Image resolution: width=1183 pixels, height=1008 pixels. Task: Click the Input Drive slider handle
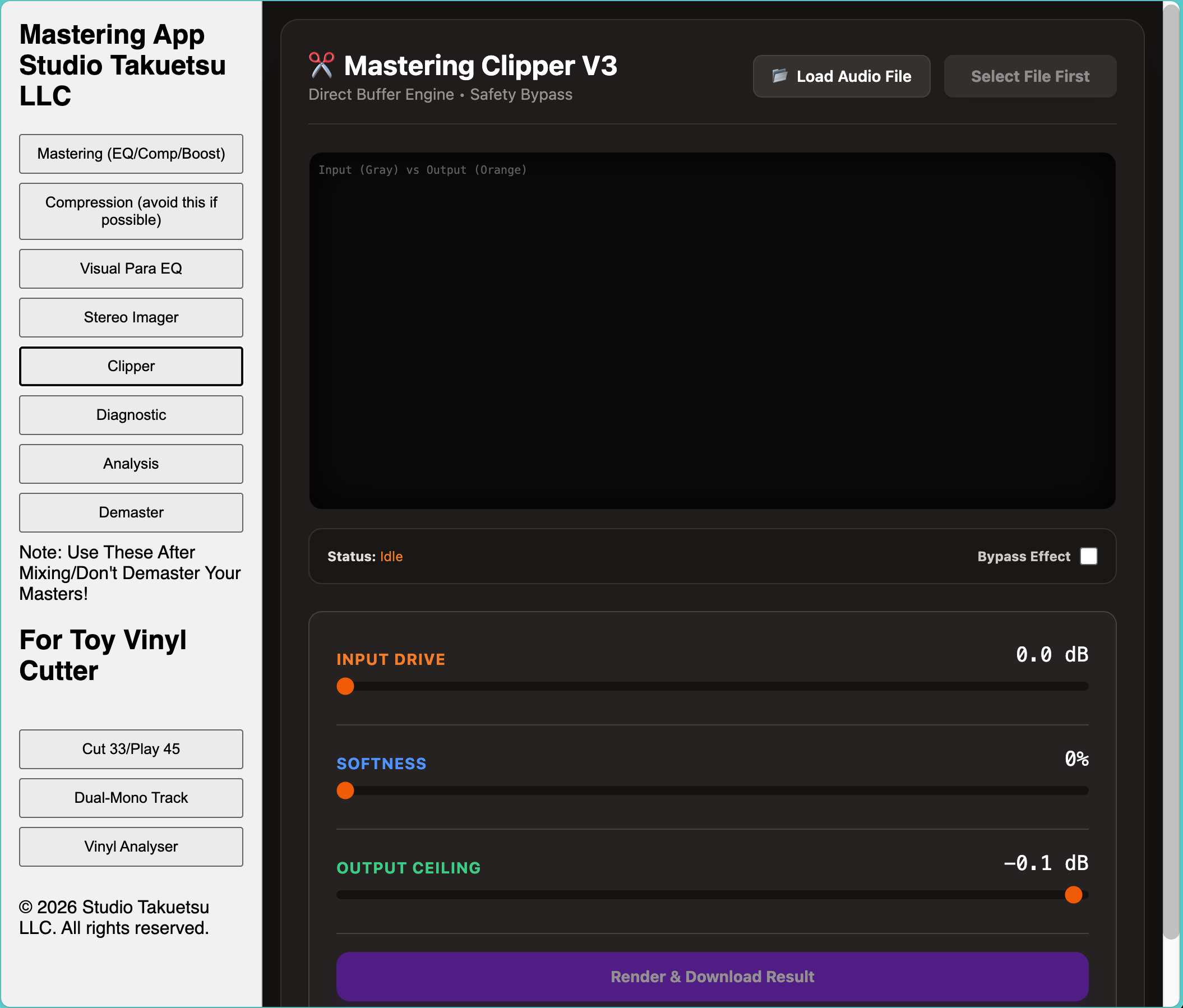point(345,686)
